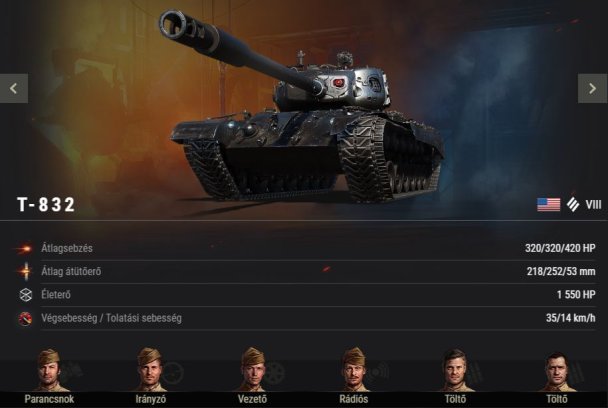Click the heavy tank class icon
The height and width of the screenshot is (408, 608).
click(x=573, y=204)
